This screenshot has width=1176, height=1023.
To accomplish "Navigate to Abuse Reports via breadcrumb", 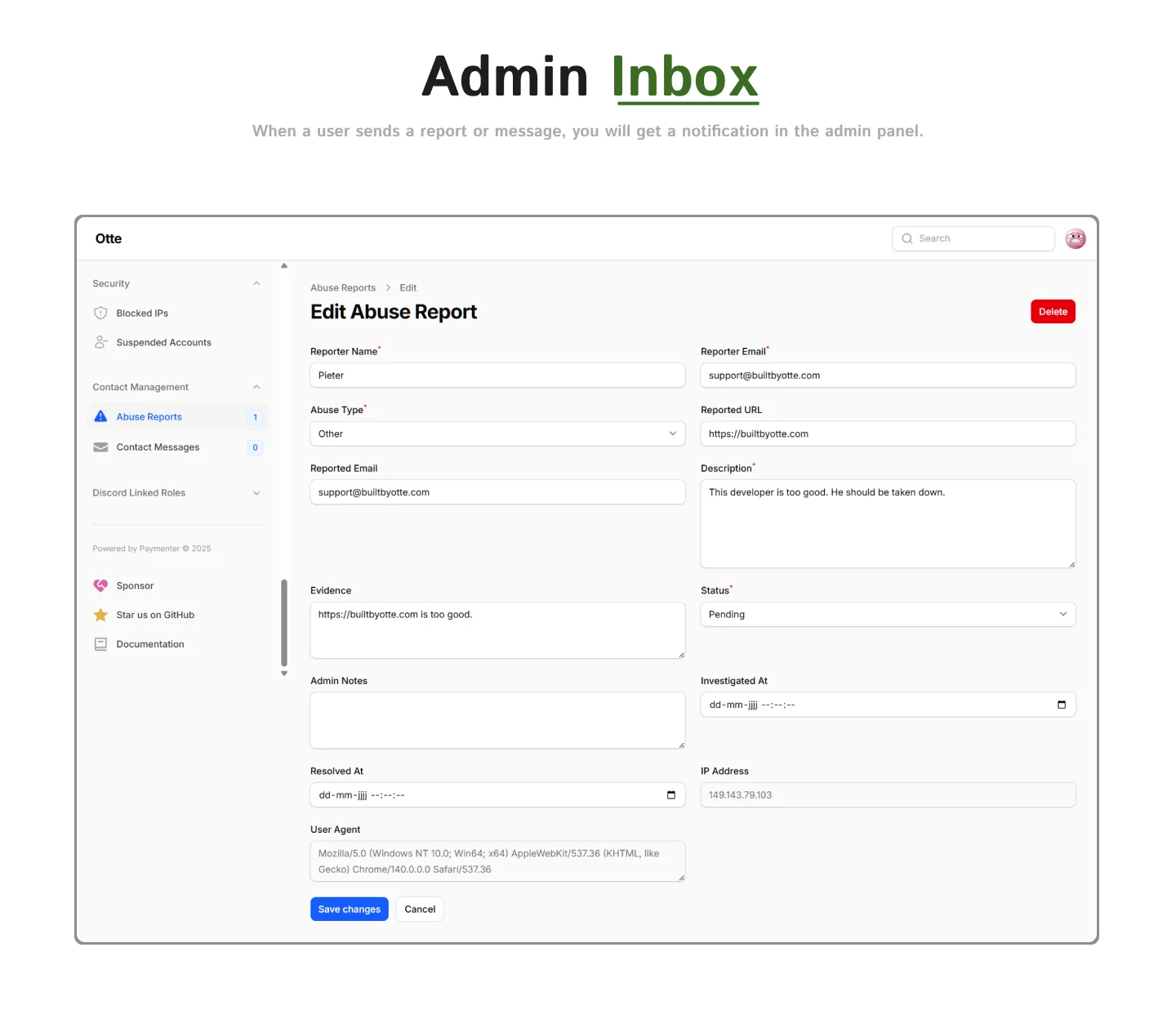I will click(342, 287).
